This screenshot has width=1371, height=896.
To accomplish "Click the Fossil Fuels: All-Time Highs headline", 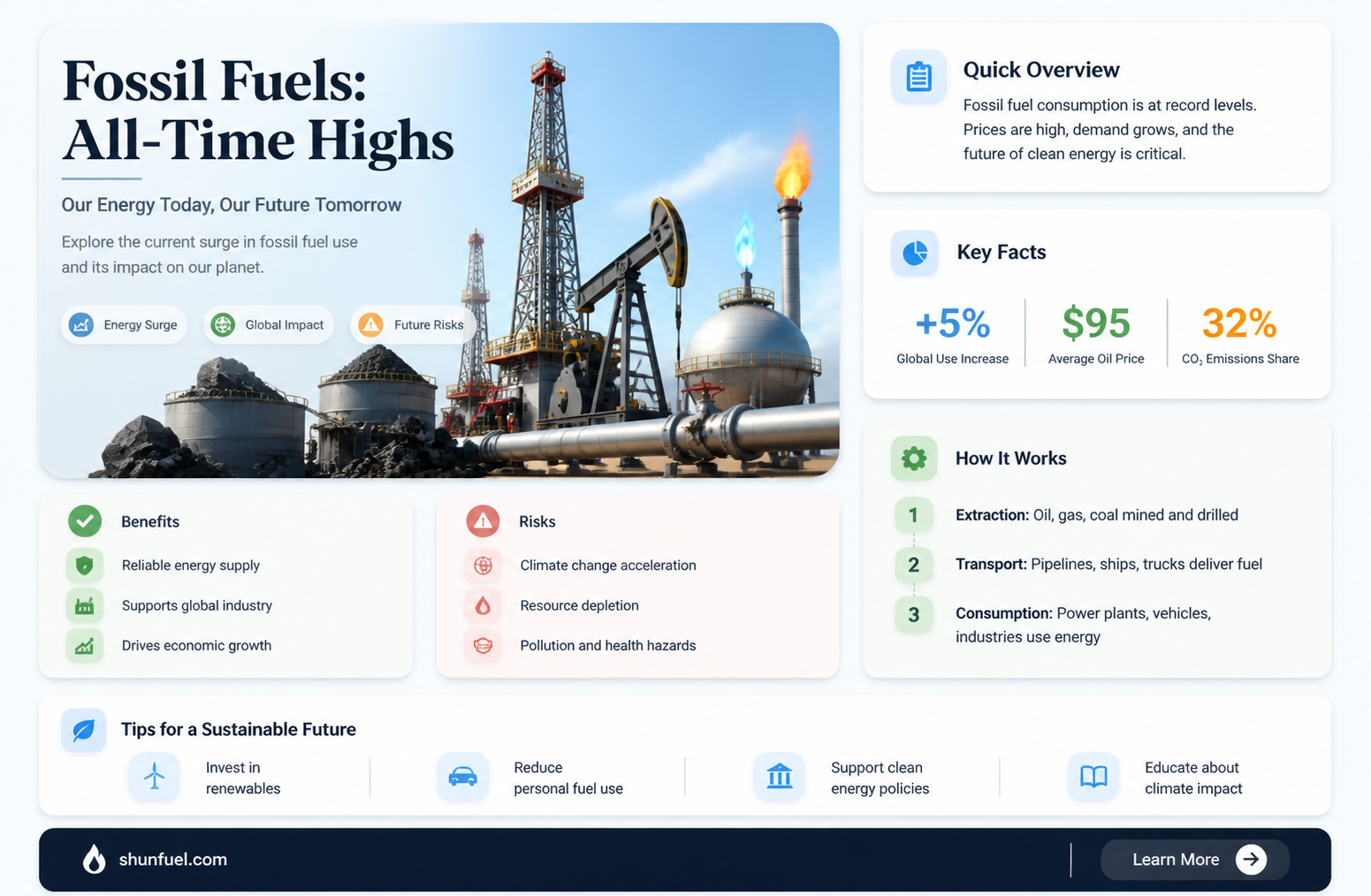I will pos(258,110).
